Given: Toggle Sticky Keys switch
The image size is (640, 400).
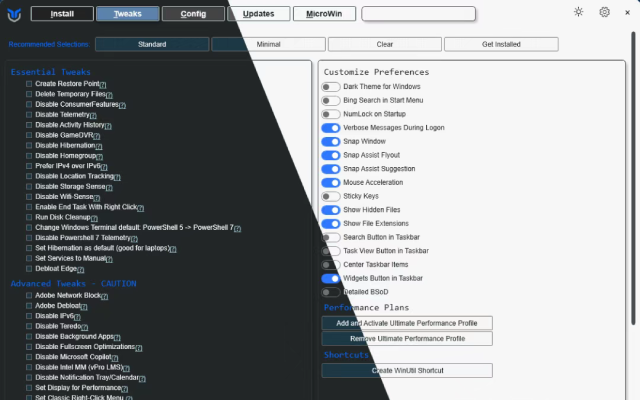Looking at the screenshot, I should coord(331,196).
